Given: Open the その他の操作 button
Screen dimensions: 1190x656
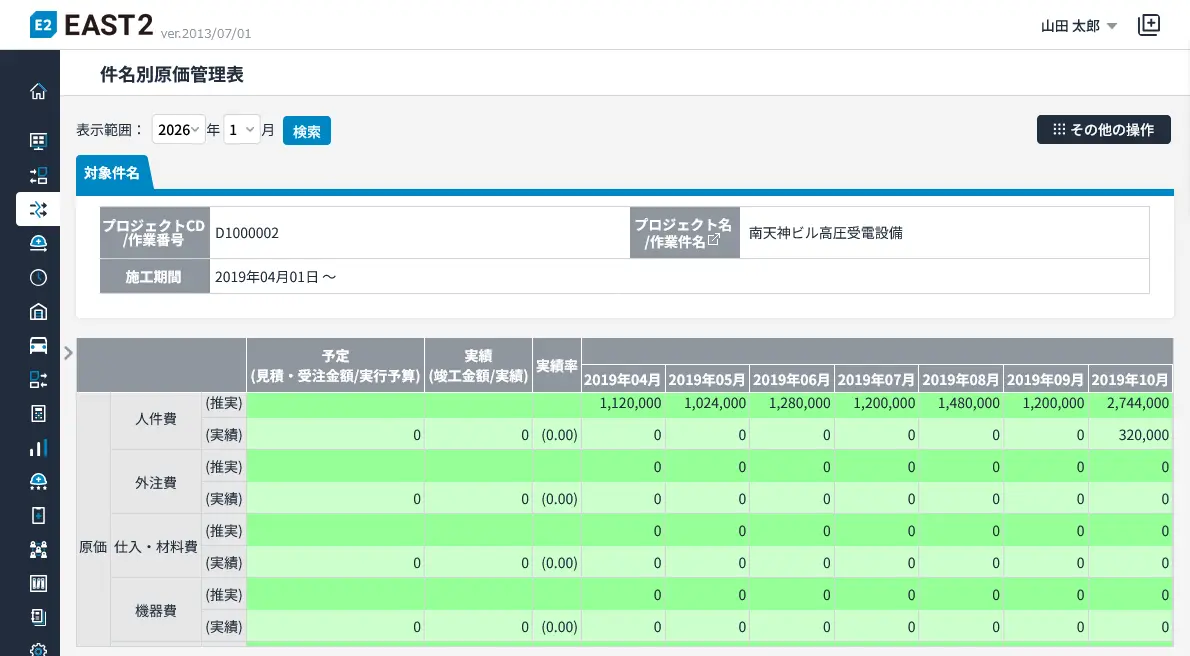Looking at the screenshot, I should 1103,130.
